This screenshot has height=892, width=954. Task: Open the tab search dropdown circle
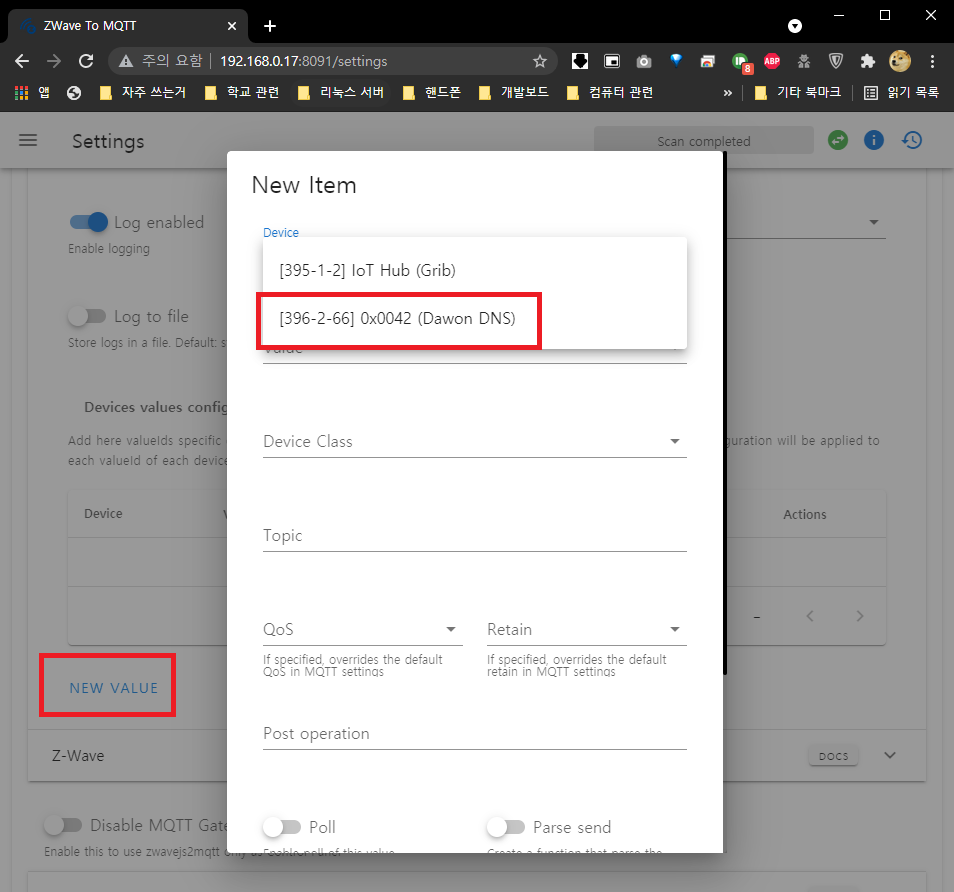pos(795,26)
